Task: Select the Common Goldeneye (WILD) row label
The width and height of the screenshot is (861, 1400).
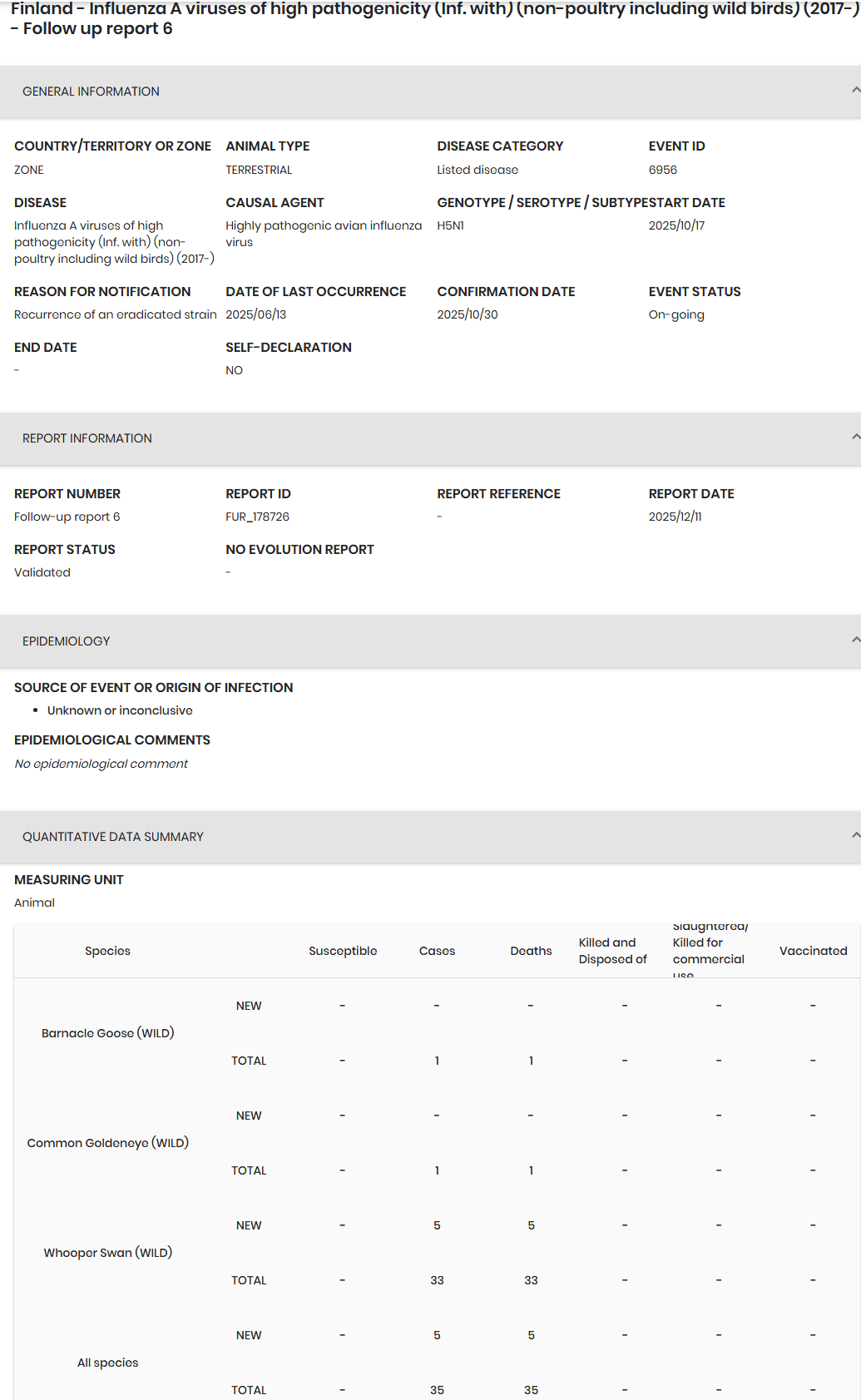Action: (x=107, y=1143)
